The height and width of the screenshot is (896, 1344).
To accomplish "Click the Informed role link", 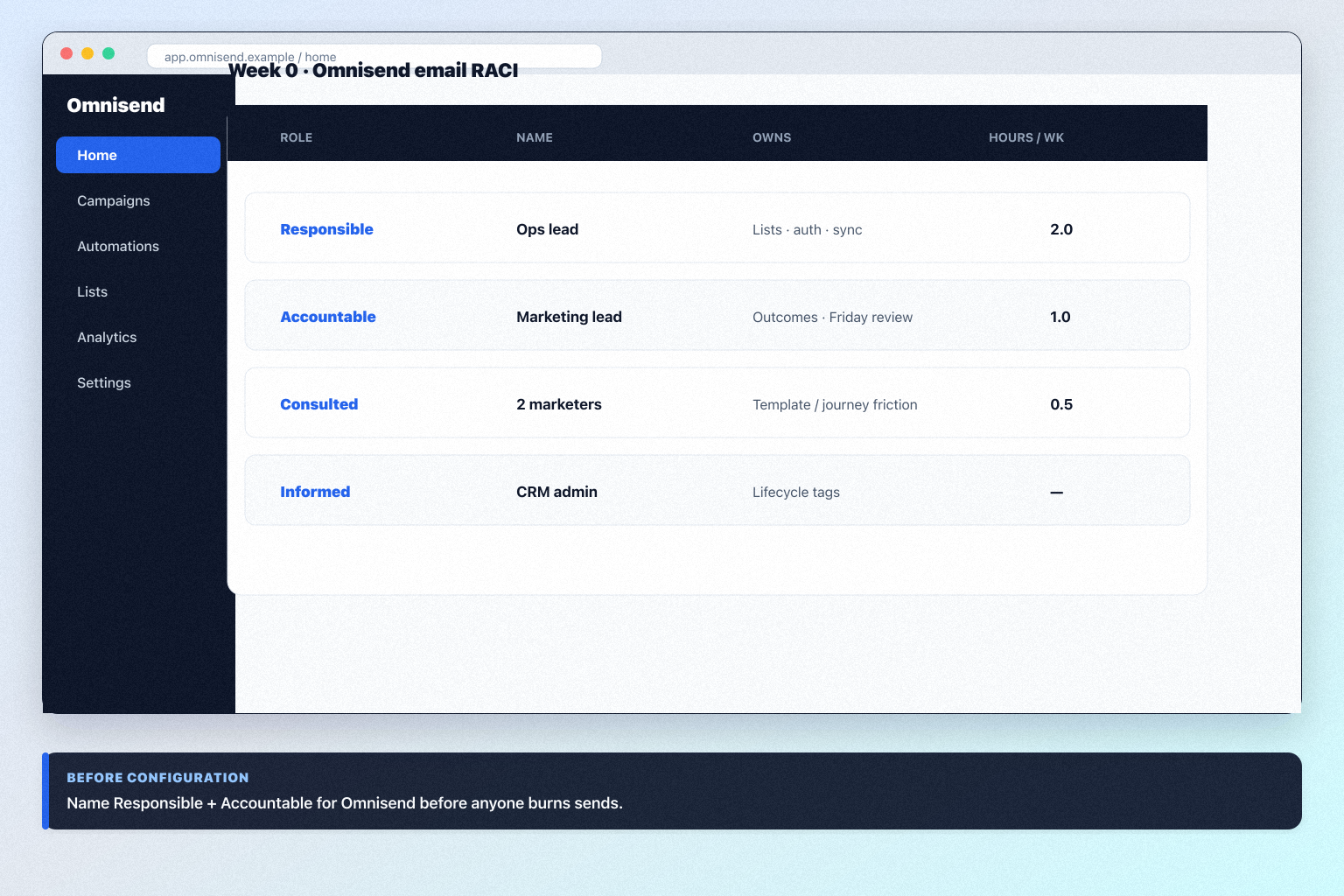I will 315,492.
